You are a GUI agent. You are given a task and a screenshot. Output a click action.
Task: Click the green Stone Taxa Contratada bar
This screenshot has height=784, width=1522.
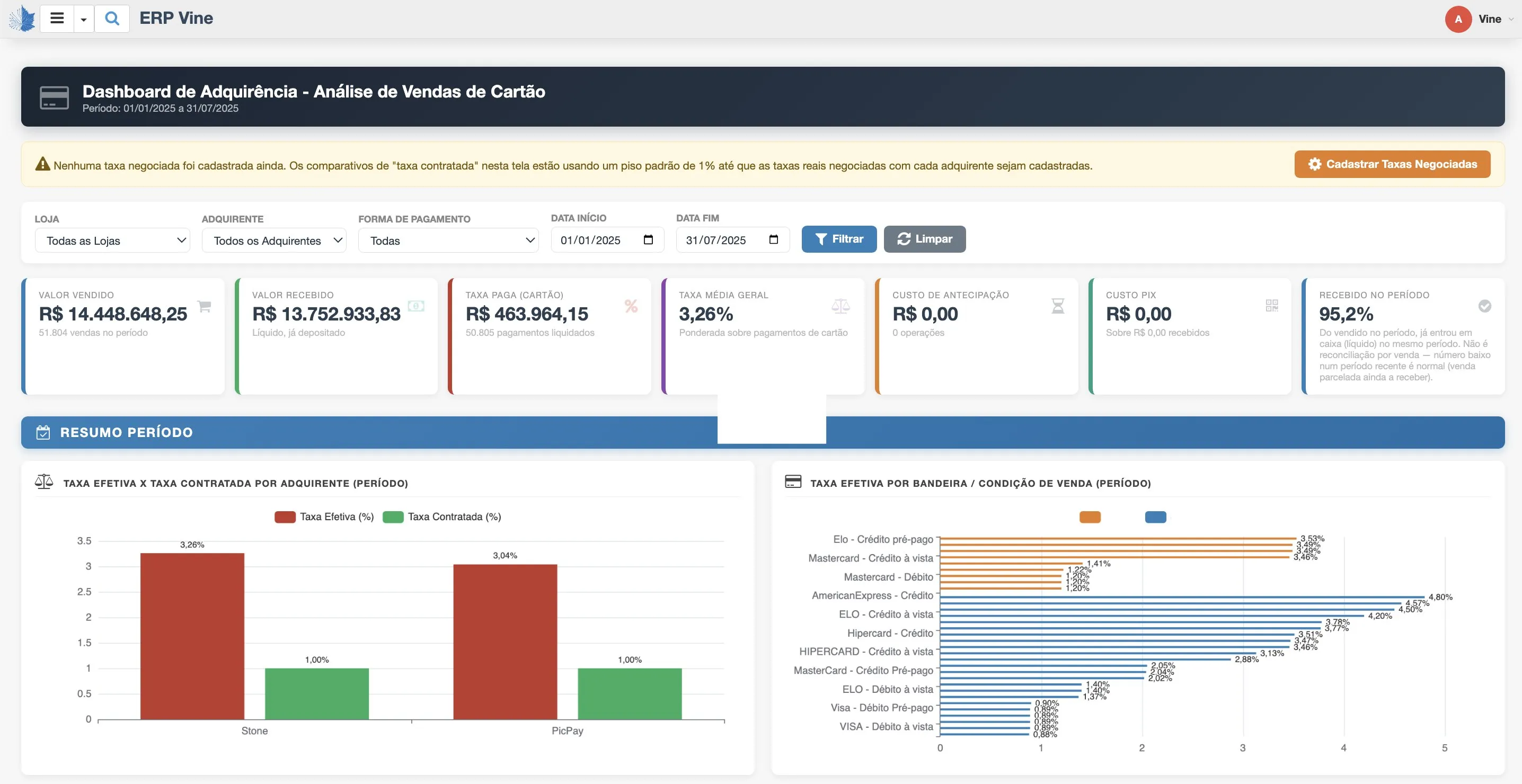(x=317, y=694)
